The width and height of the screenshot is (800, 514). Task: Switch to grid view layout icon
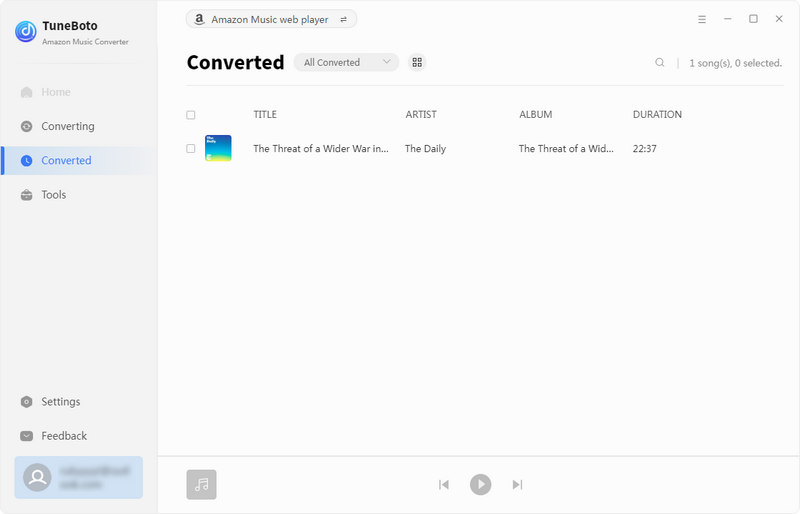click(417, 62)
